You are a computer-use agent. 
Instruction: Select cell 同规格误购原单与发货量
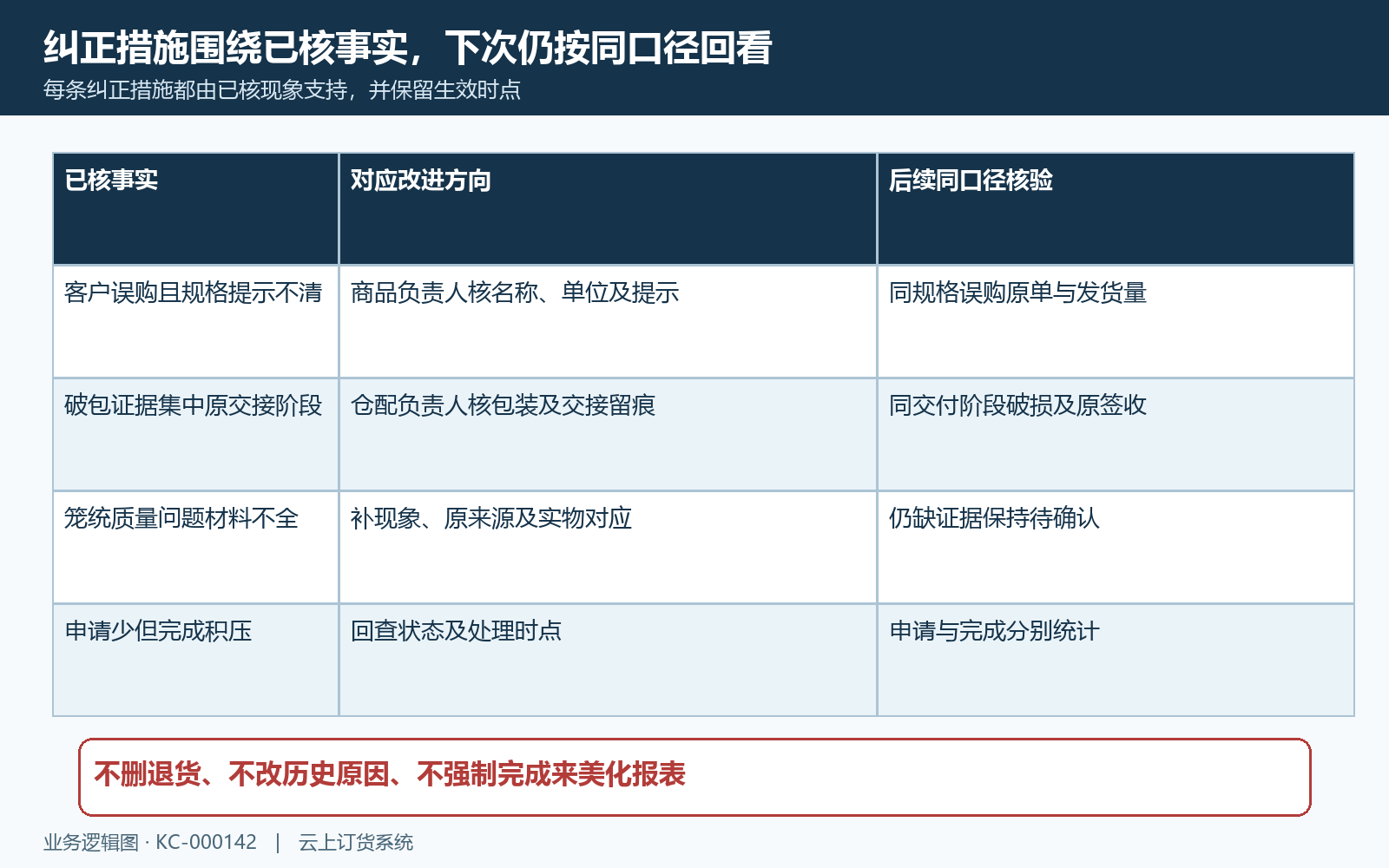[1116, 321]
